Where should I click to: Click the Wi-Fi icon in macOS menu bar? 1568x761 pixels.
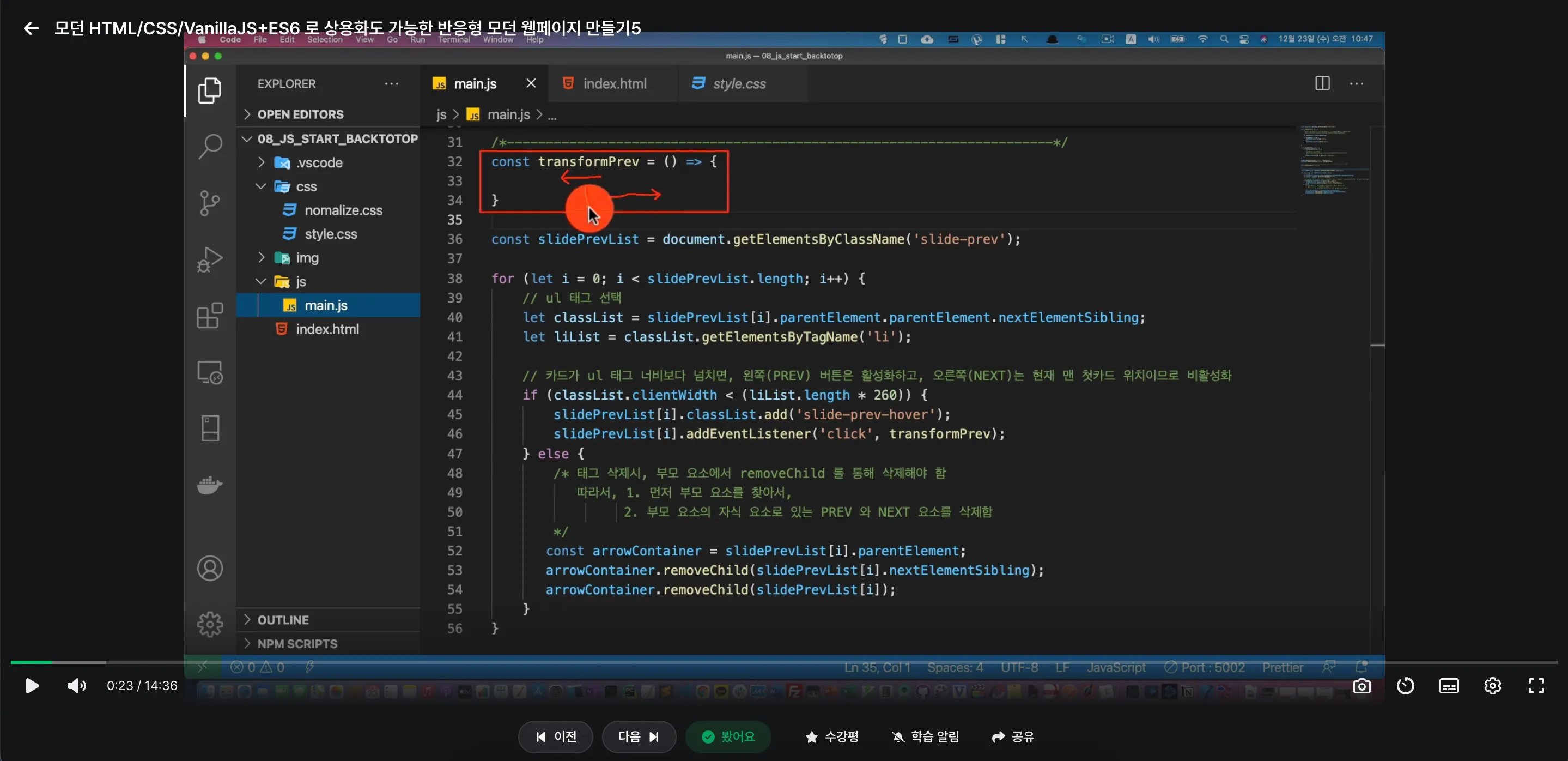(x=1202, y=39)
